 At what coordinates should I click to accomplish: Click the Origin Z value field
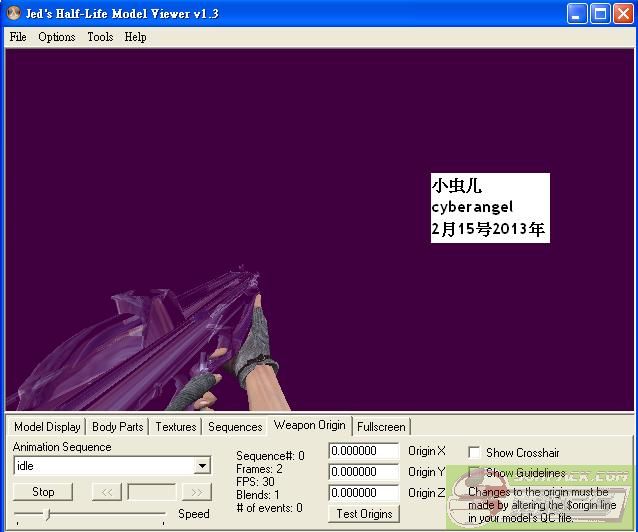coord(364,493)
